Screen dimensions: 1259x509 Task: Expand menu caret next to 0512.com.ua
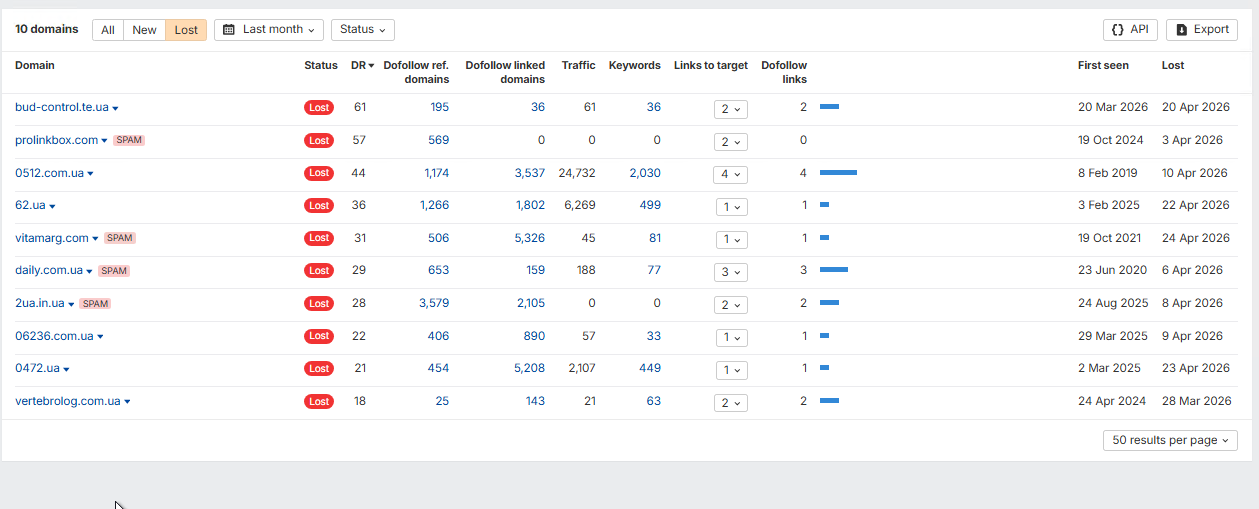pyautogui.click(x=91, y=174)
